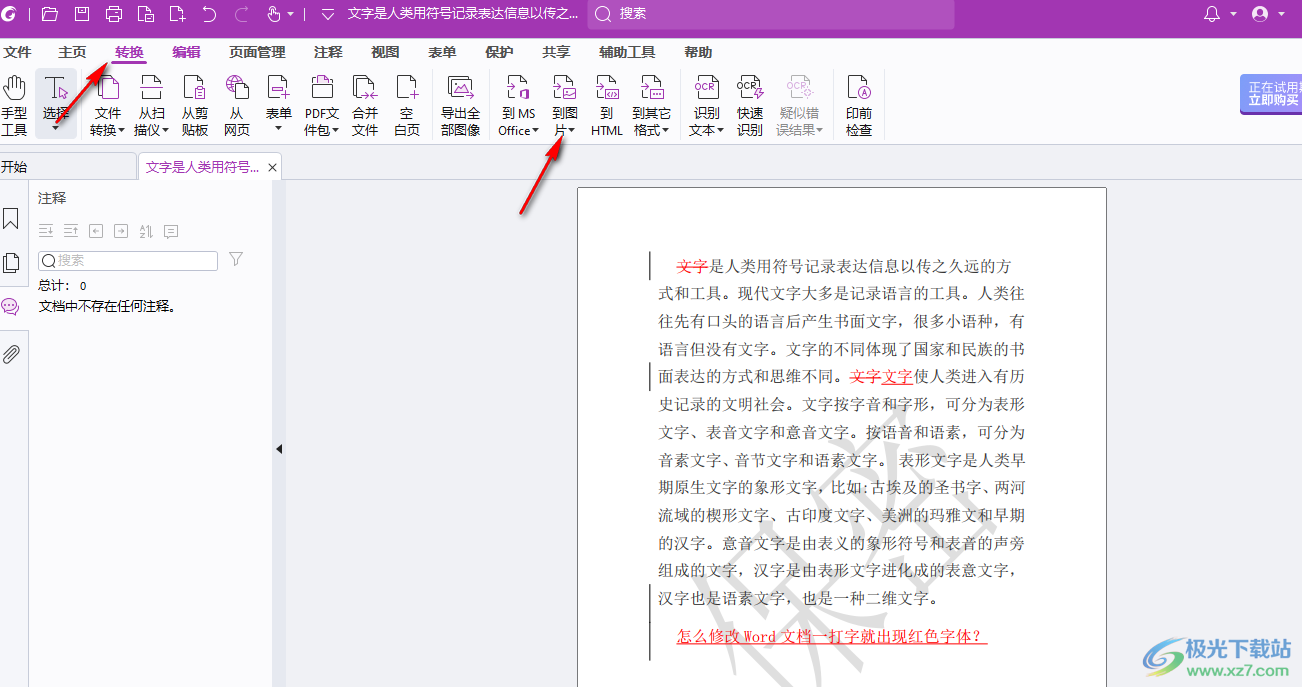Expand all comments in the comment panel
The width and height of the screenshot is (1302, 687).
(x=46, y=231)
